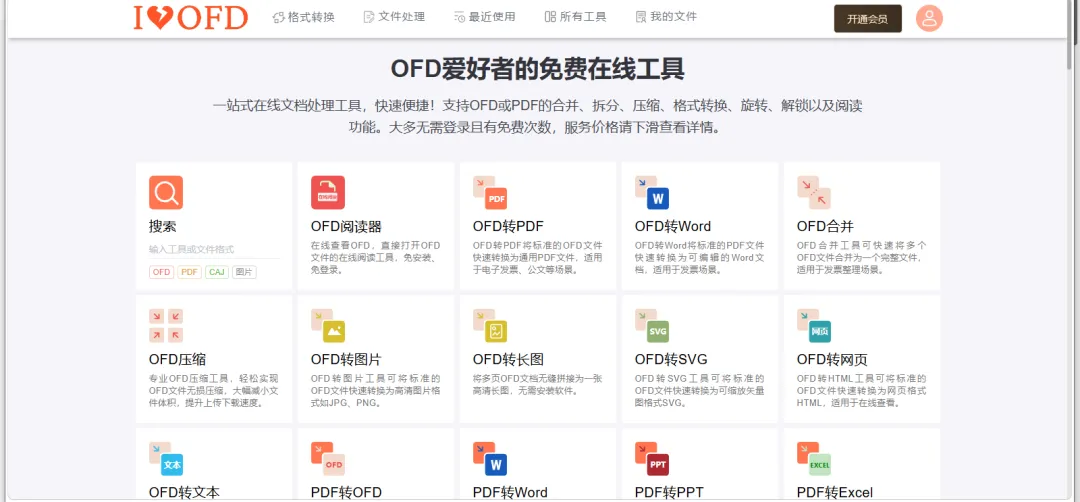This screenshot has width=1080, height=502.
Task: Select the OFD转网页 icon
Action: [x=813, y=325]
